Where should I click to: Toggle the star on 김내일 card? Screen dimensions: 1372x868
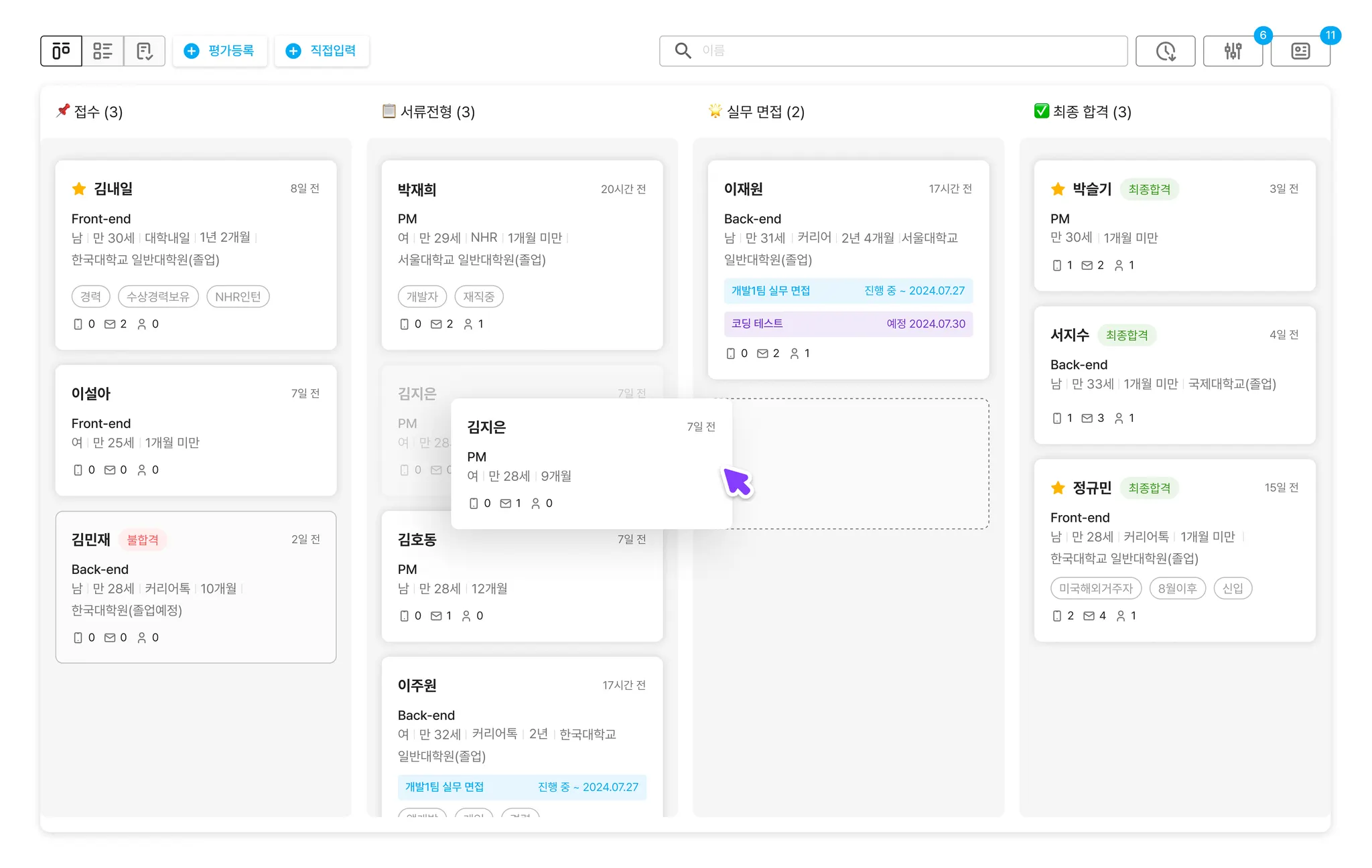79,189
